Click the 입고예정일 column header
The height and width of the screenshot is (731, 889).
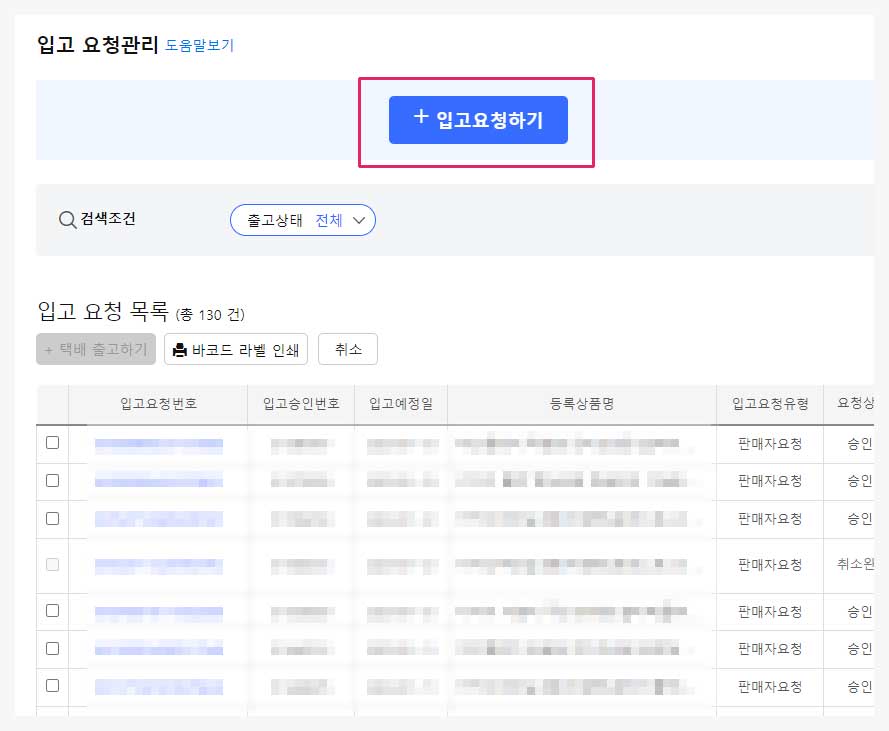401,404
